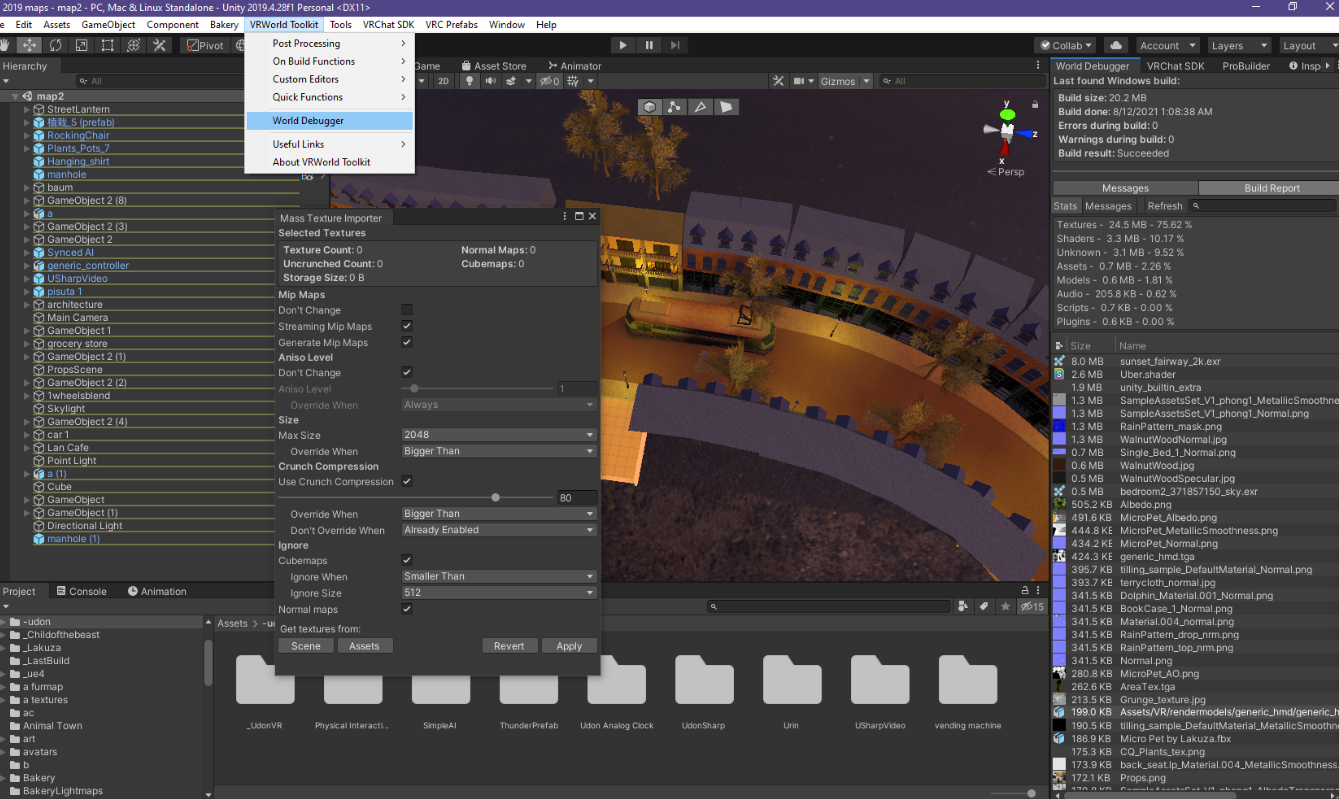Open cloud services icon next to Collab

[1116, 45]
